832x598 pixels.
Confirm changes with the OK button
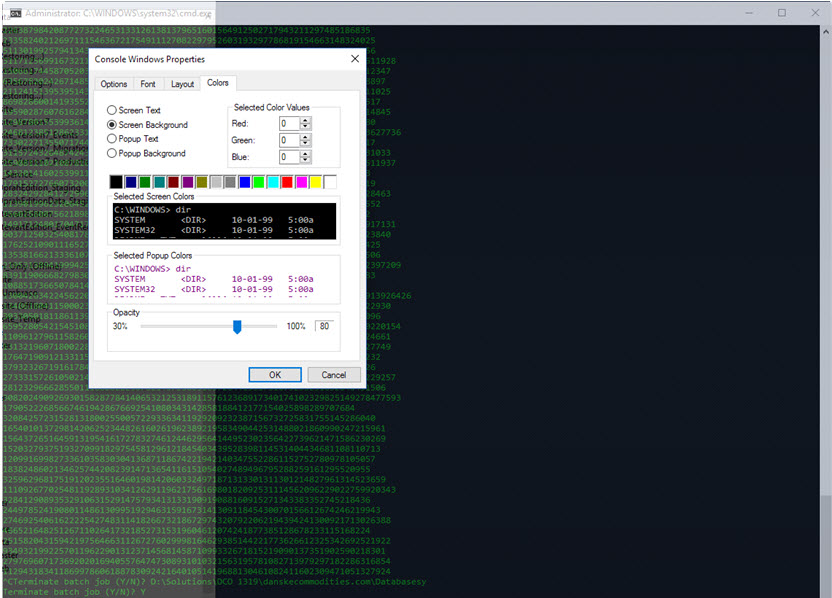pyautogui.click(x=275, y=374)
